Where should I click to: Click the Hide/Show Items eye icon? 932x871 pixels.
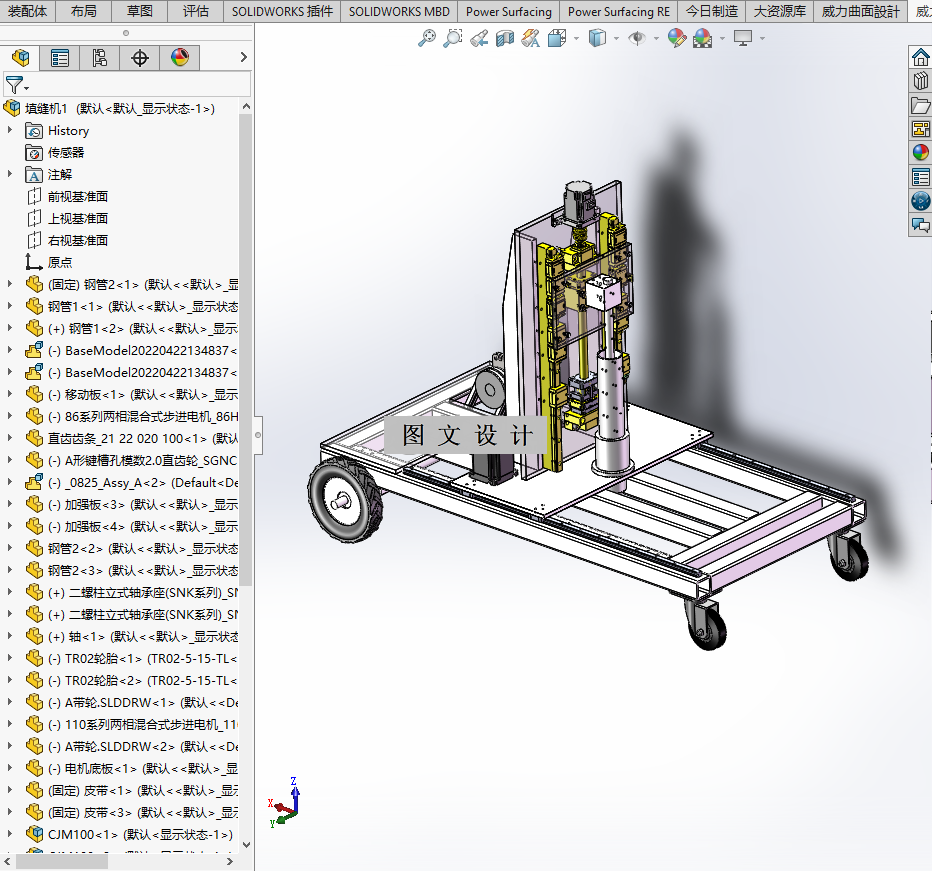[x=637, y=39]
